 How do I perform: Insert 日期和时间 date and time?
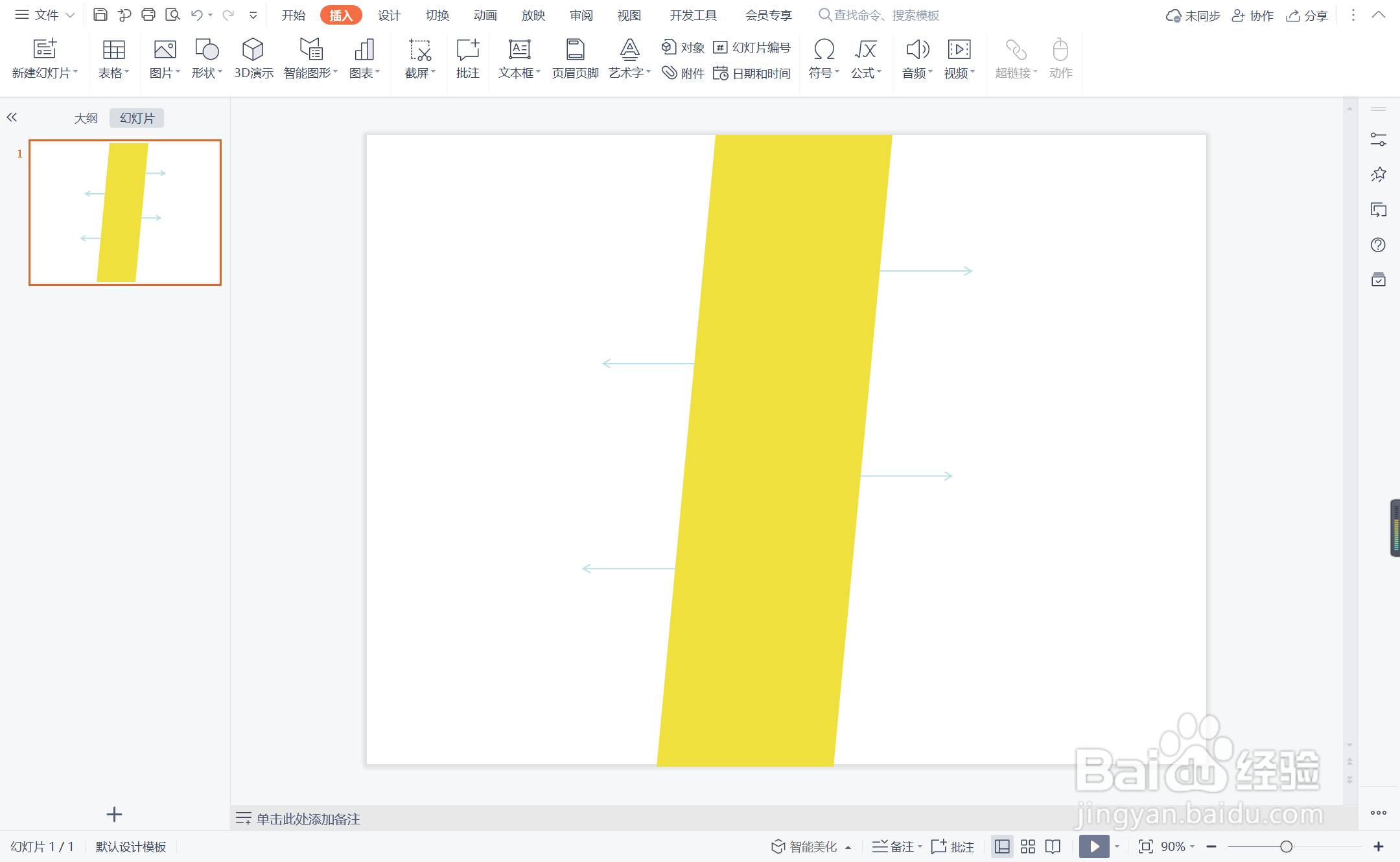tap(752, 73)
